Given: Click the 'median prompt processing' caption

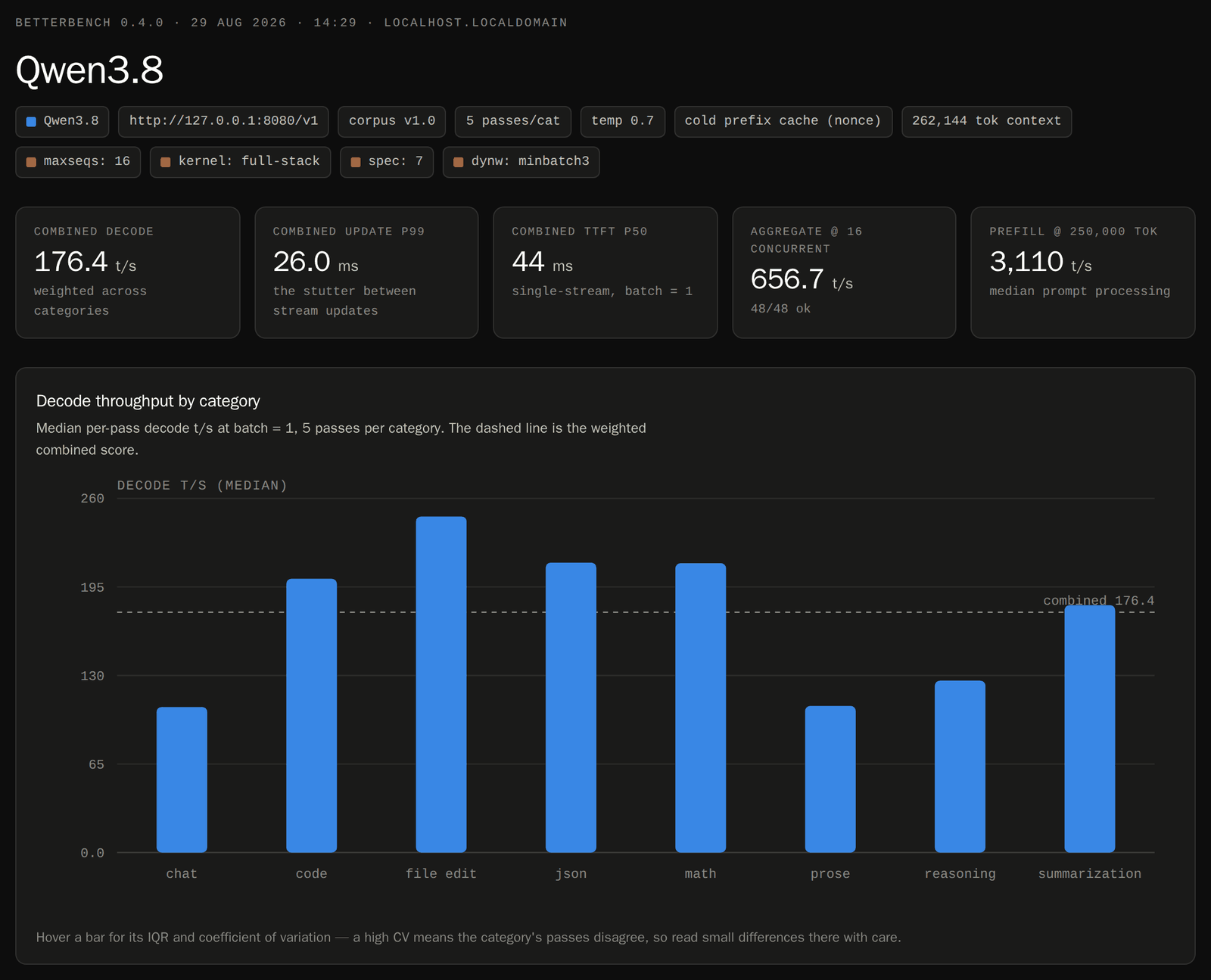Looking at the screenshot, I should click(1080, 291).
